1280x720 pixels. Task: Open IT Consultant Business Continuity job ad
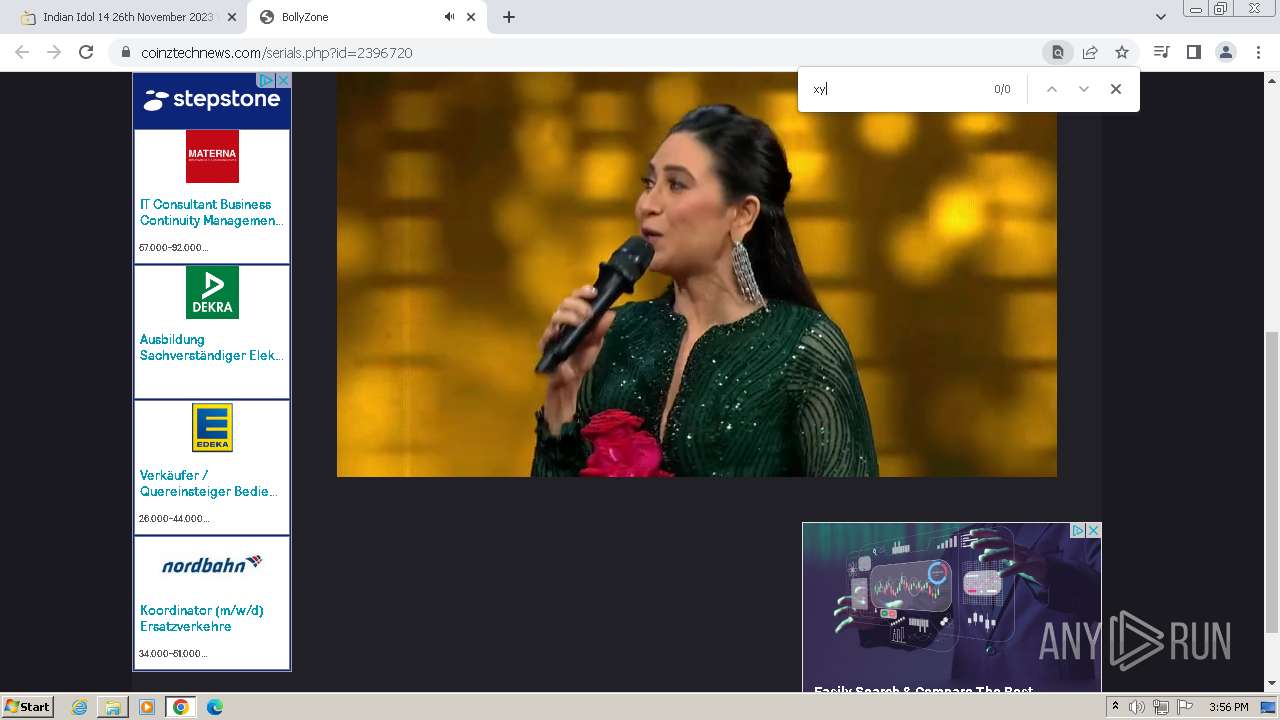coord(211,212)
